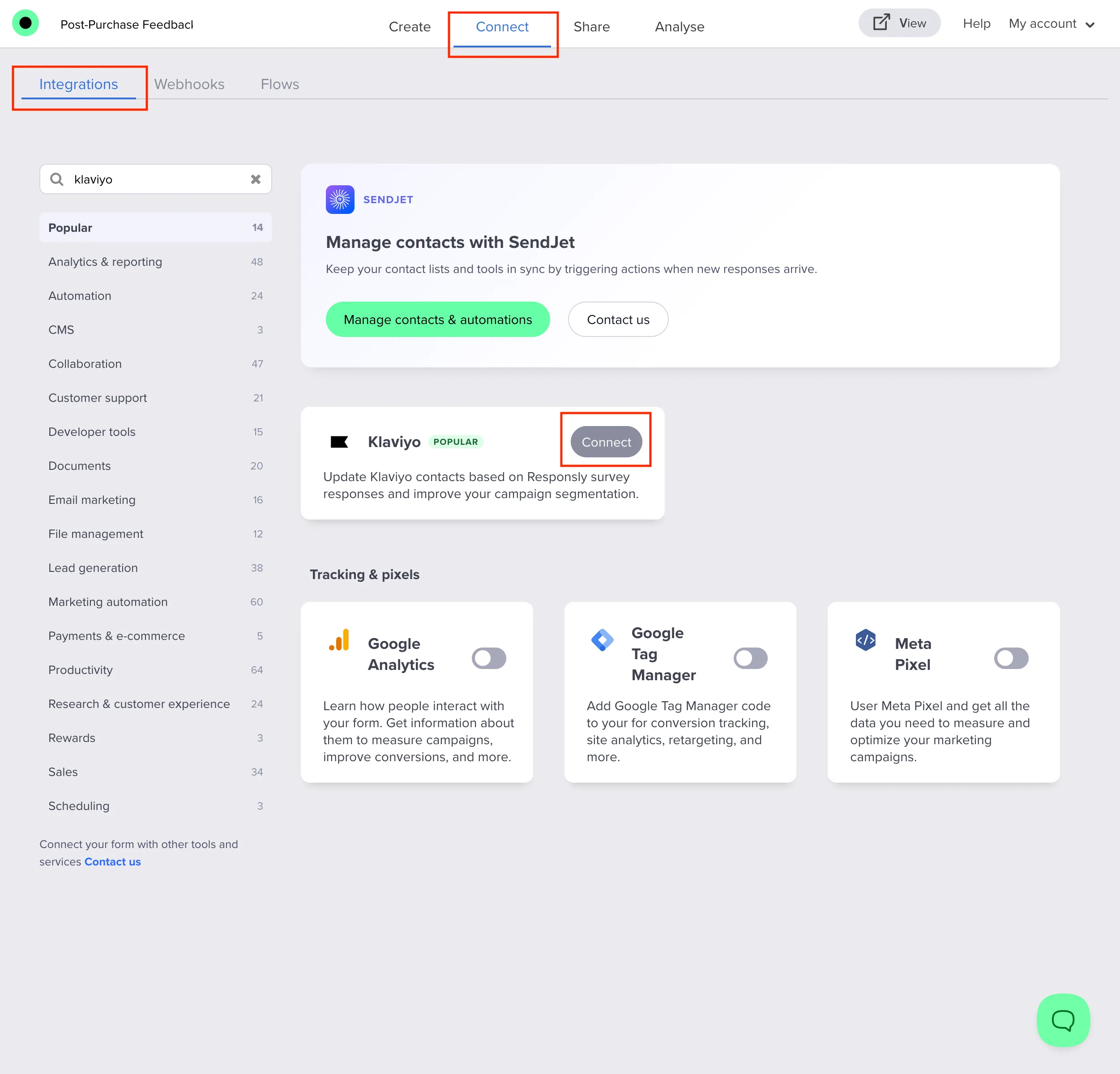Click the Meta Pixel code icon

[865, 640]
